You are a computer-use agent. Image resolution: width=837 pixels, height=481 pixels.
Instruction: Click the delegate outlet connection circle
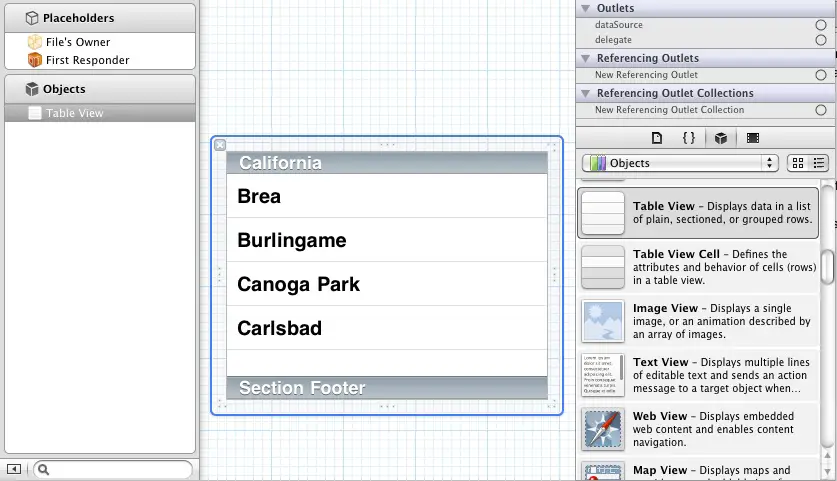point(821,40)
